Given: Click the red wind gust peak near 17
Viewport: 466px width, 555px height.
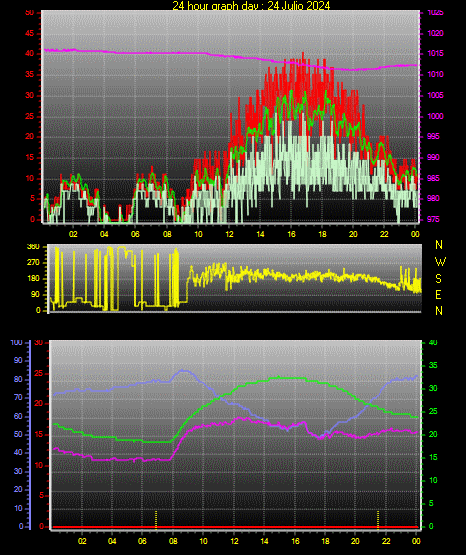Looking at the screenshot, I should (303, 54).
